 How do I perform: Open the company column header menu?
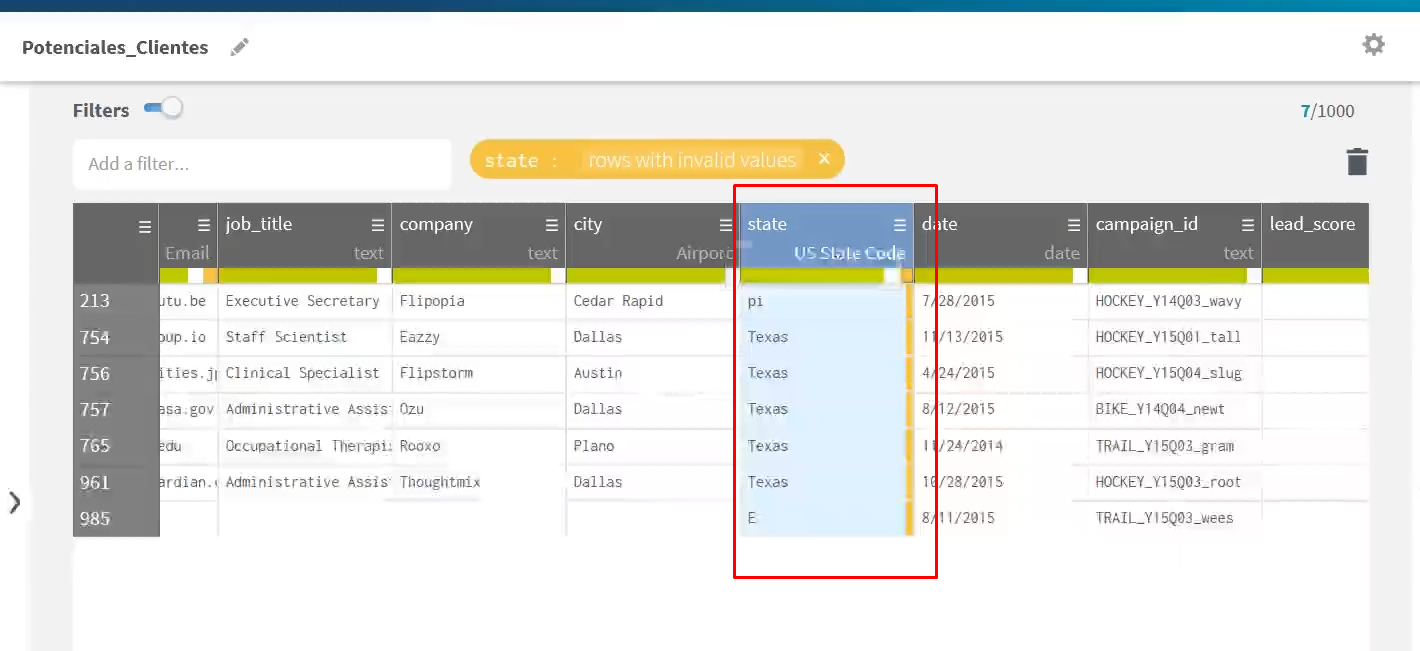(x=550, y=225)
